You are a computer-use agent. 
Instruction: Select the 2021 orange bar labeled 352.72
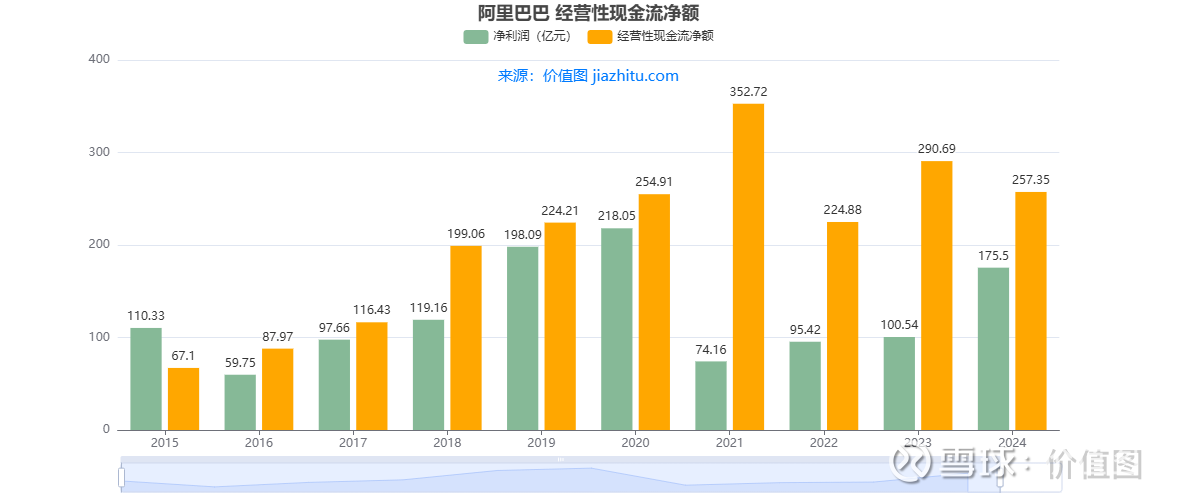click(x=748, y=267)
